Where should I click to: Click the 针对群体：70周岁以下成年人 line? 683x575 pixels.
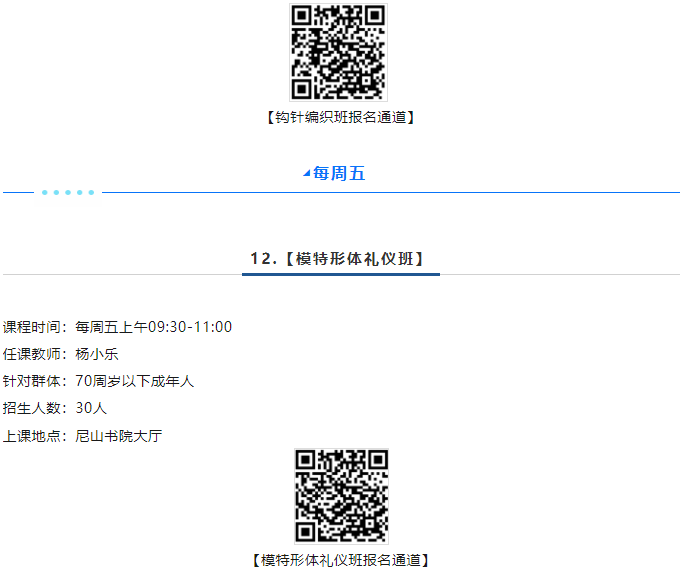pyautogui.click(x=98, y=381)
